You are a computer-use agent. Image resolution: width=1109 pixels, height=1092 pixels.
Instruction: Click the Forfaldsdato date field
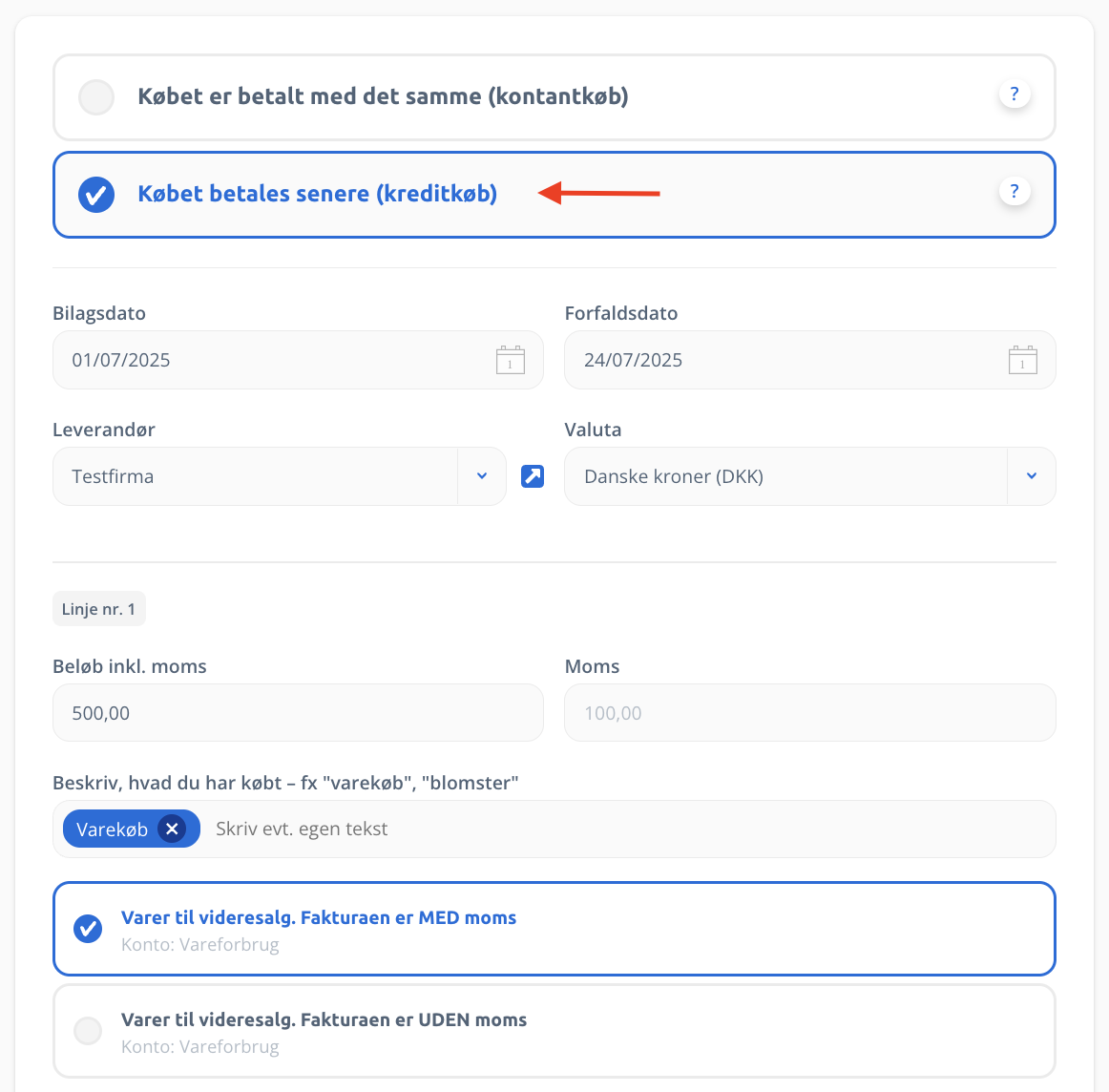click(810, 360)
